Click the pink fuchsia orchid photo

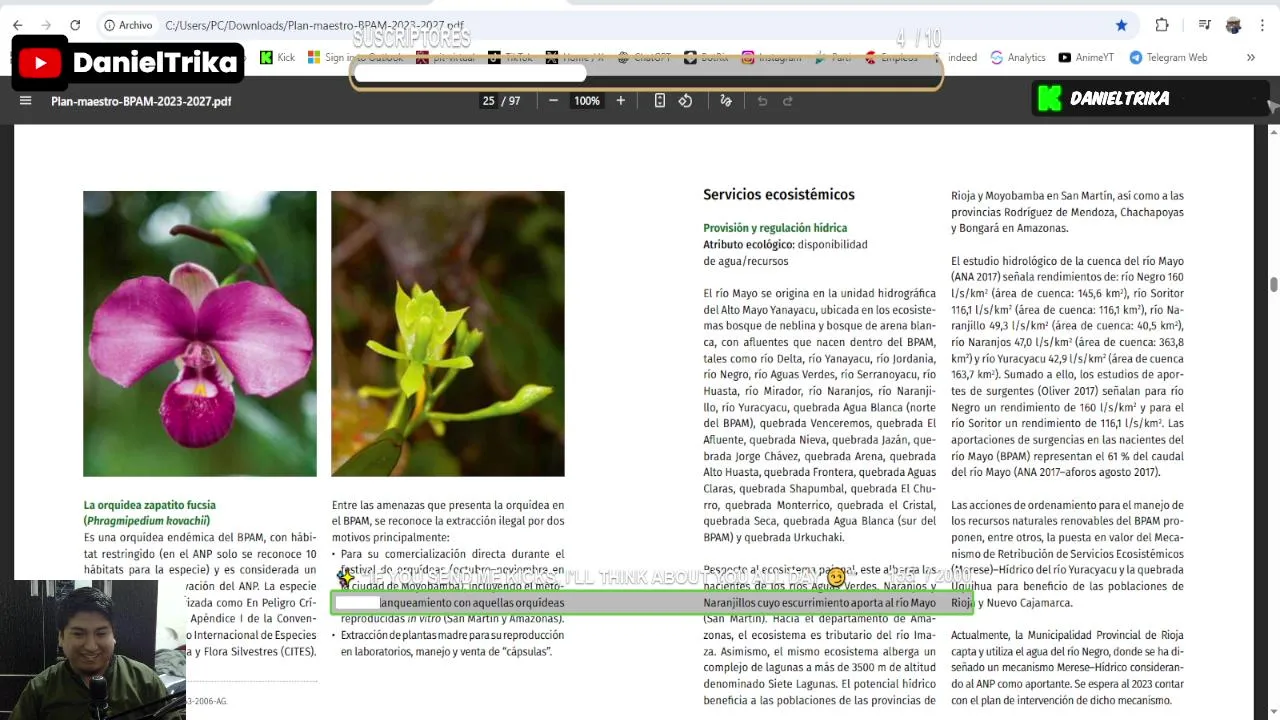tap(200, 333)
